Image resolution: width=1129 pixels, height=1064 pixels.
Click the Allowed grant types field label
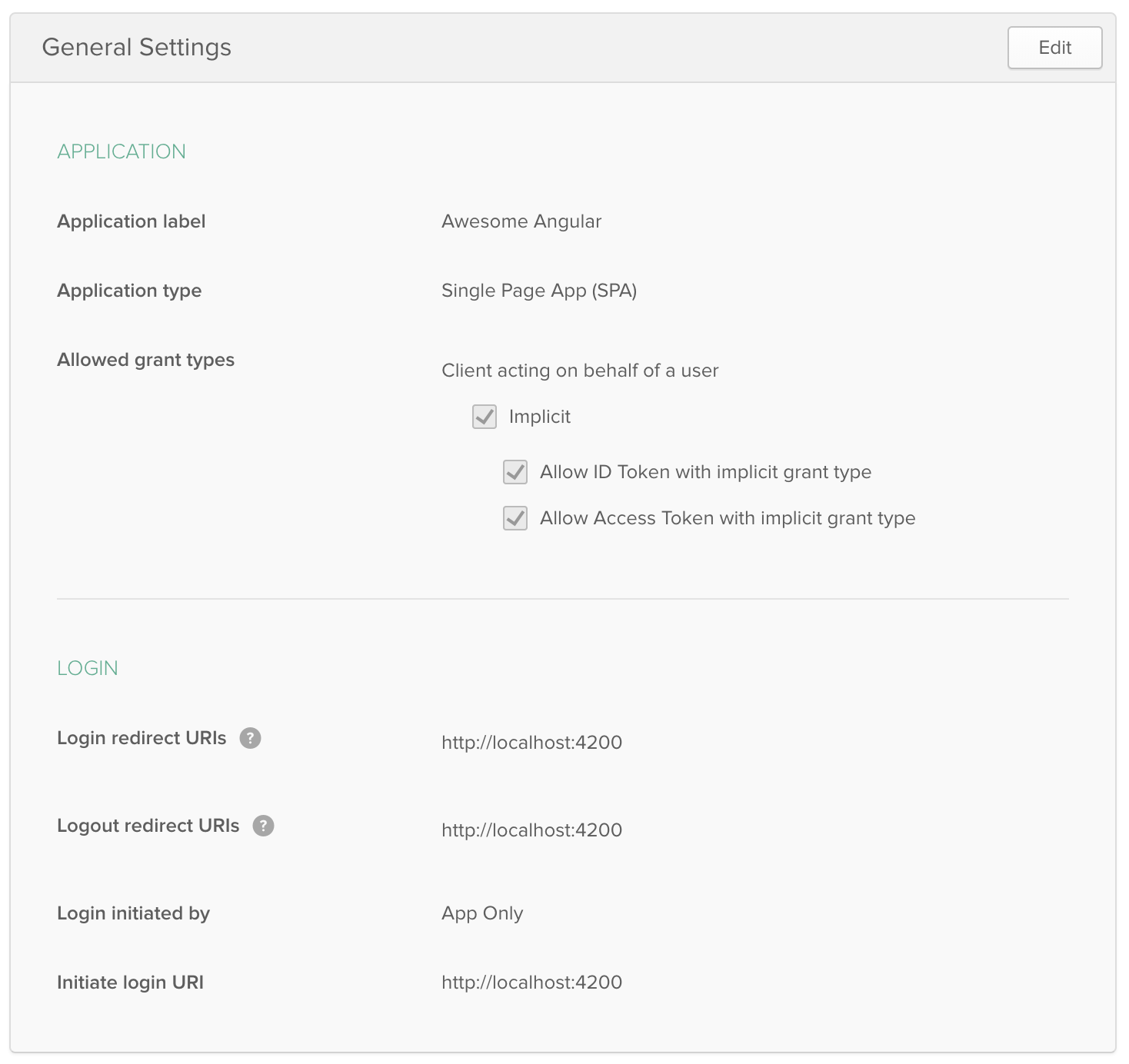tap(145, 360)
